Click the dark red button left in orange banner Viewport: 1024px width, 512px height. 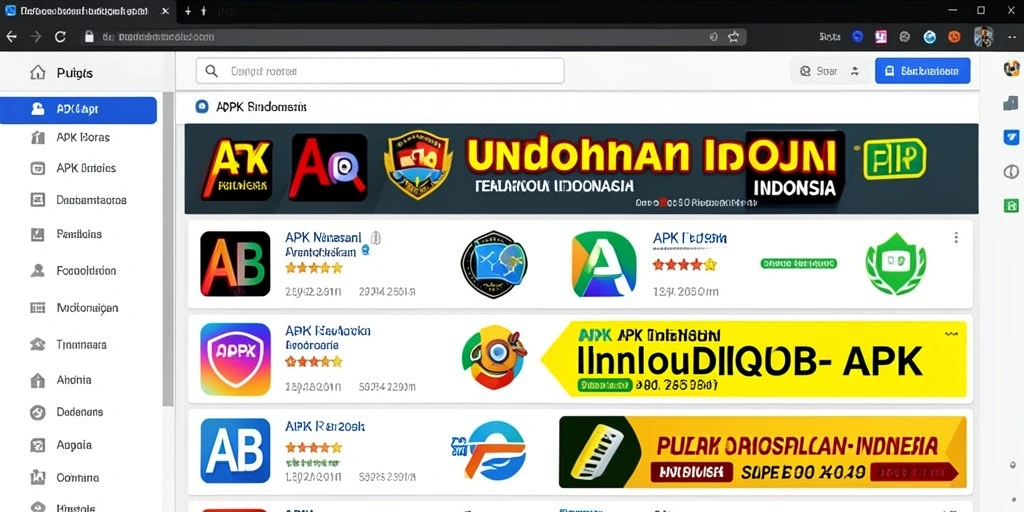692,472
